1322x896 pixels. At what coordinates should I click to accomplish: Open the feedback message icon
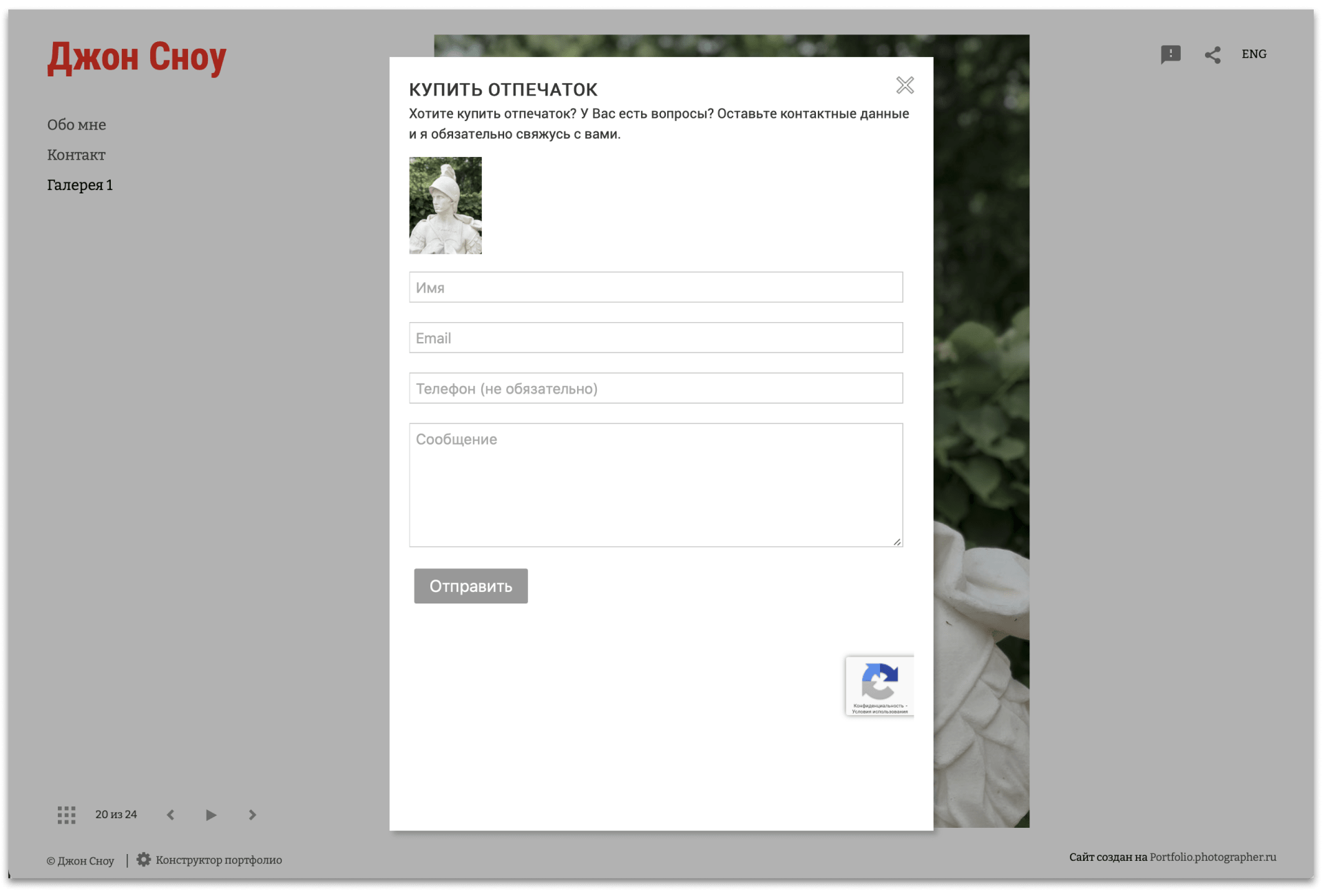click(1171, 54)
